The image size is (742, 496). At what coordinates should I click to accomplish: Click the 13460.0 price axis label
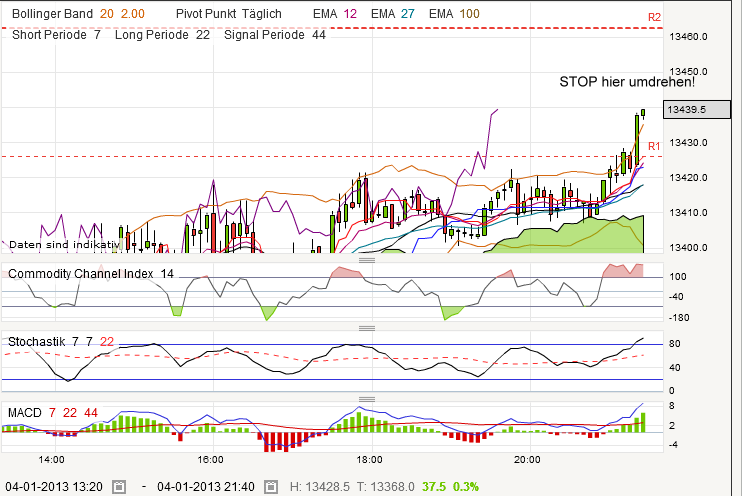(x=689, y=36)
